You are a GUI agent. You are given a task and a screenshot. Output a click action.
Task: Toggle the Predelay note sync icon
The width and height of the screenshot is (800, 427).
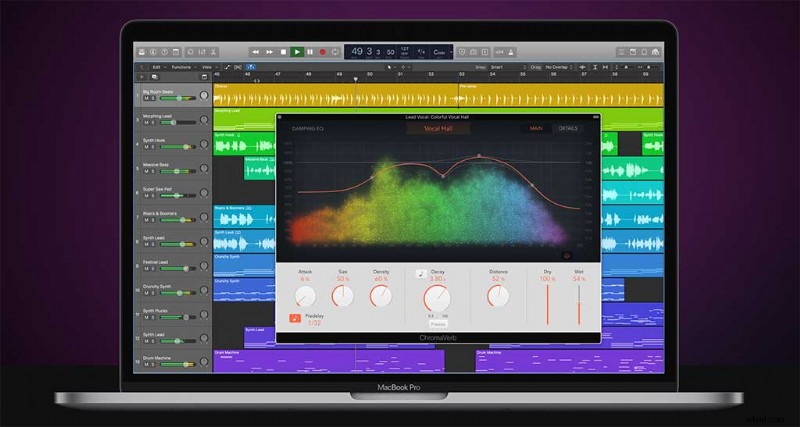296,319
